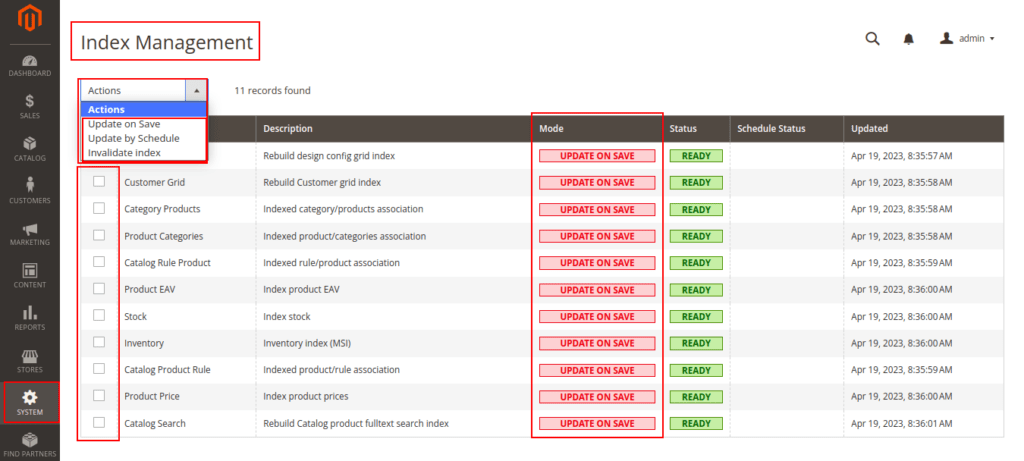Screen dimensions: 1024x461
Task: Open the Reports sidebar menu
Action: [29, 318]
